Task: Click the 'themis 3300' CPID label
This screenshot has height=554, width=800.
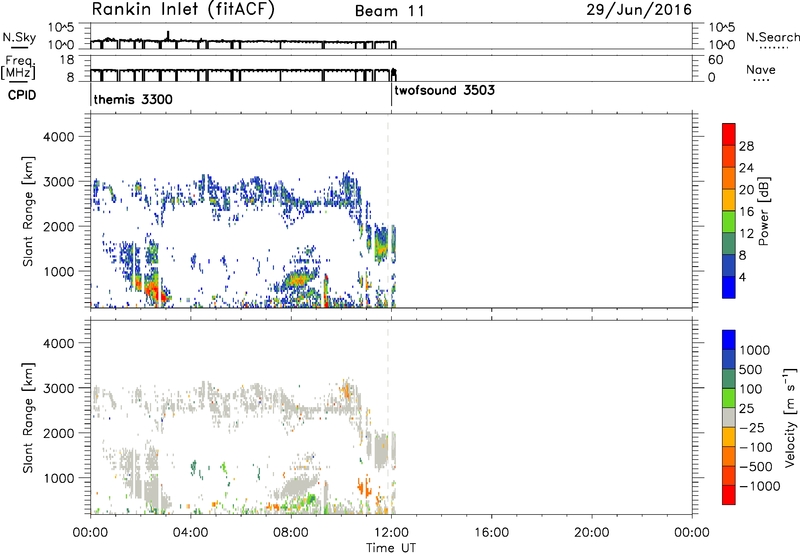Action: (x=133, y=99)
